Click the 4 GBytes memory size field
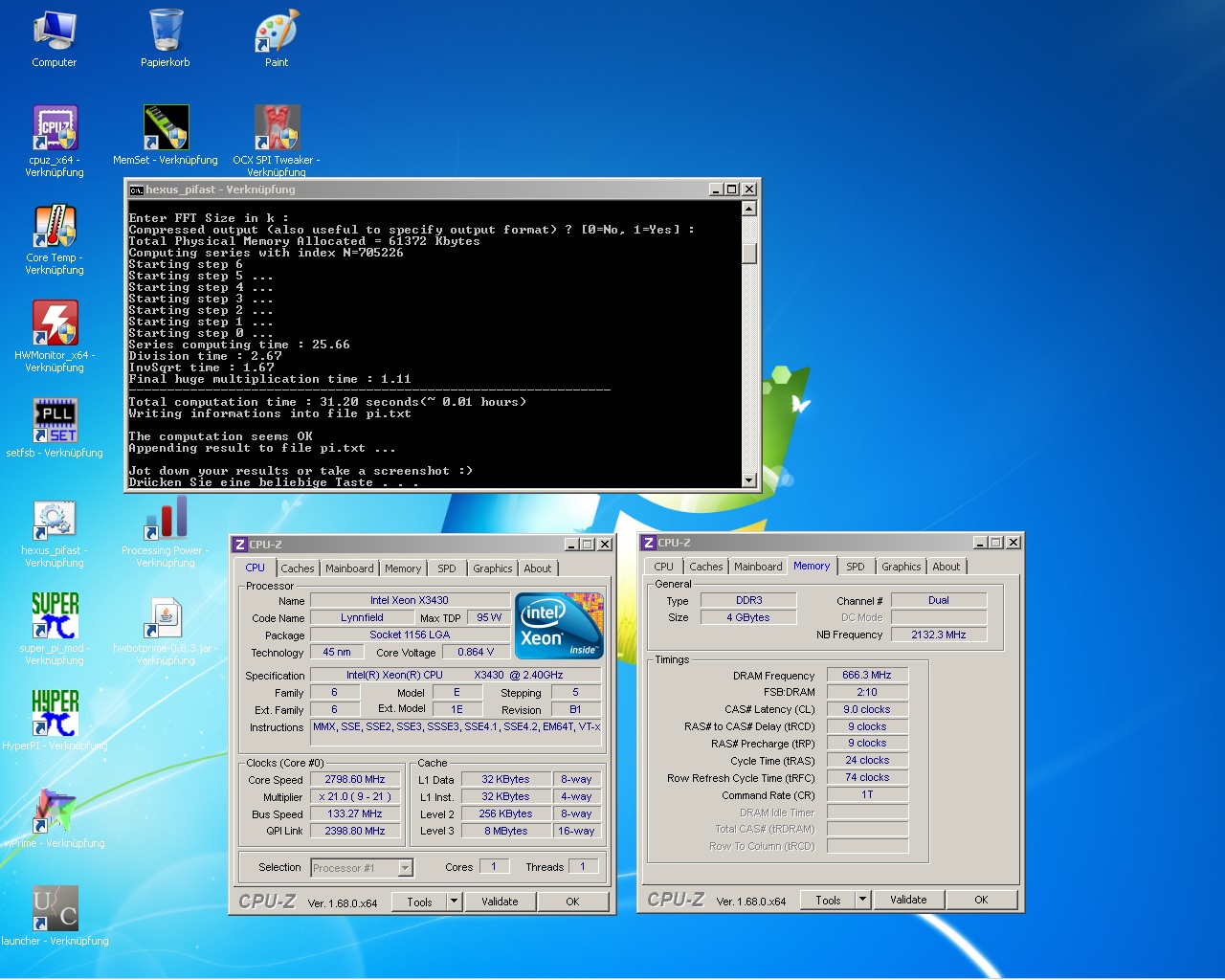 click(748, 617)
